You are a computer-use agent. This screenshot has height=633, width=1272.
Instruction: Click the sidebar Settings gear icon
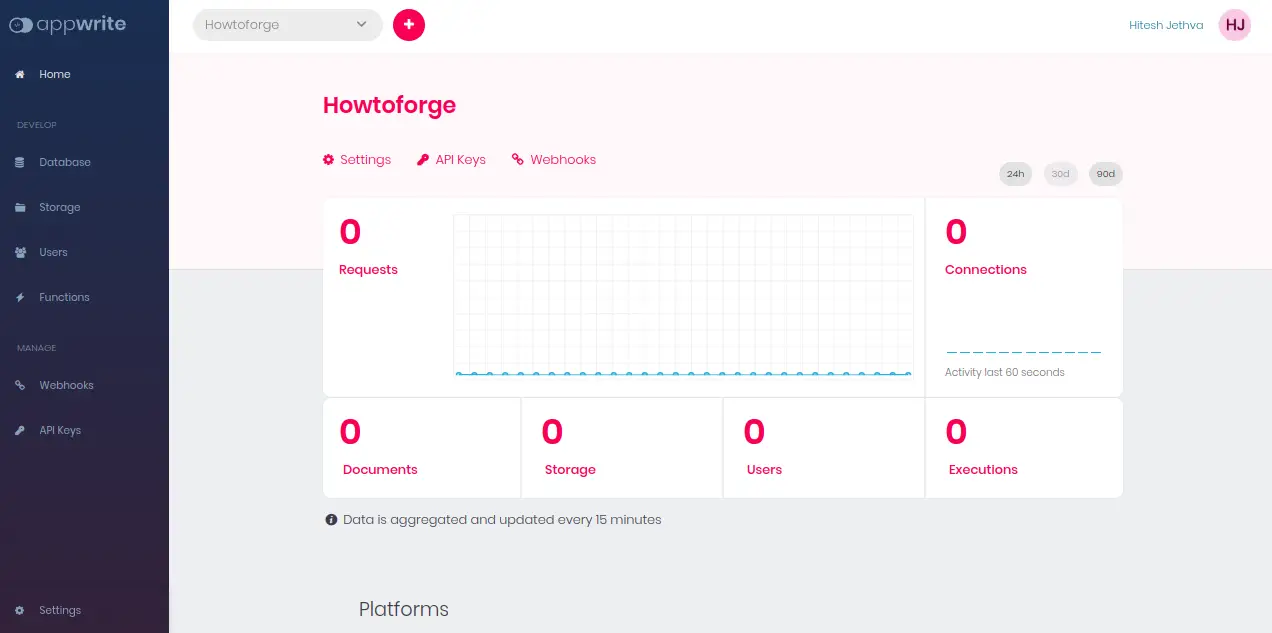point(20,611)
